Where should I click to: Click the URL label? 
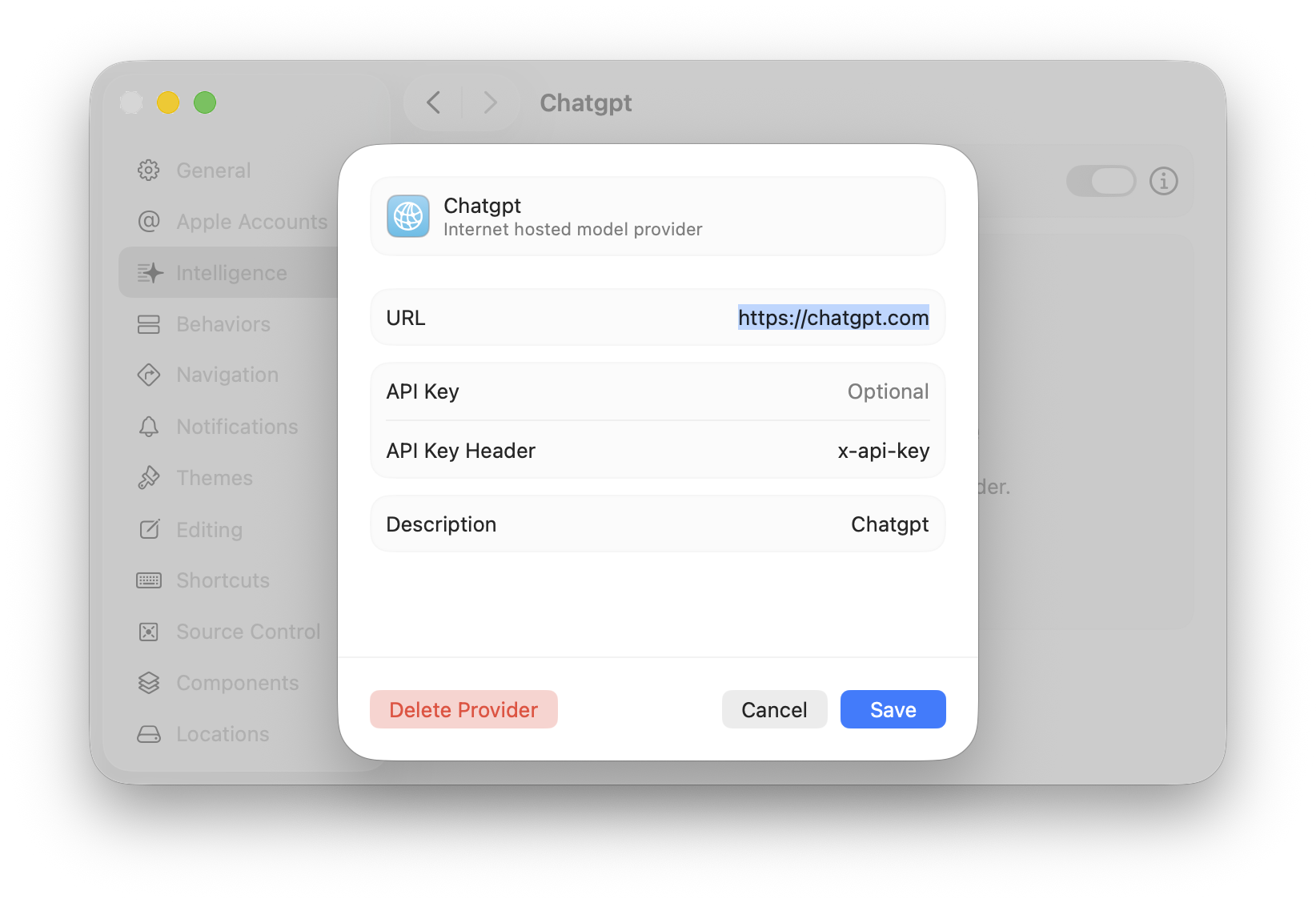pos(406,318)
